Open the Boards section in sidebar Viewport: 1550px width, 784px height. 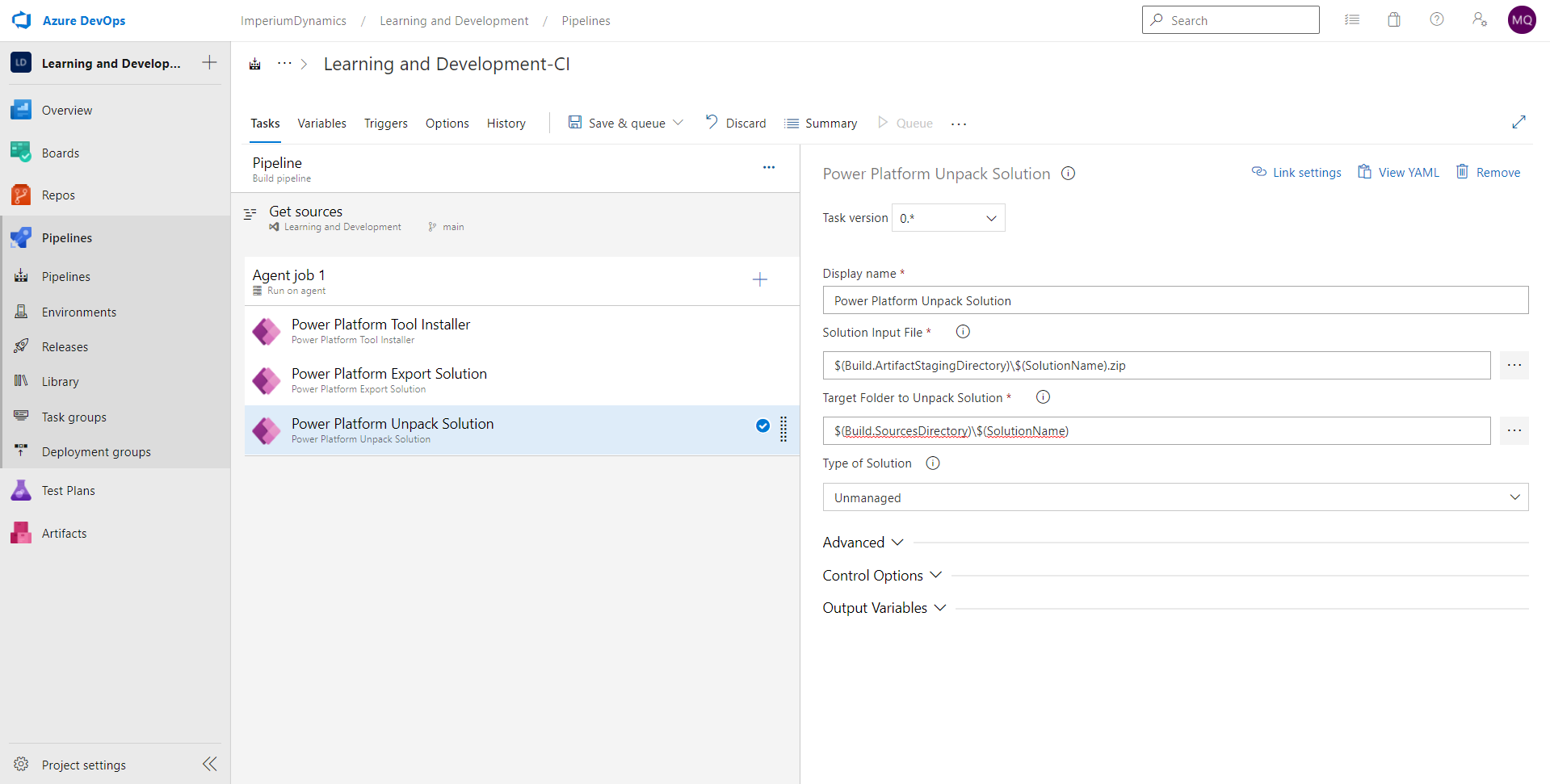pyautogui.click(x=61, y=152)
